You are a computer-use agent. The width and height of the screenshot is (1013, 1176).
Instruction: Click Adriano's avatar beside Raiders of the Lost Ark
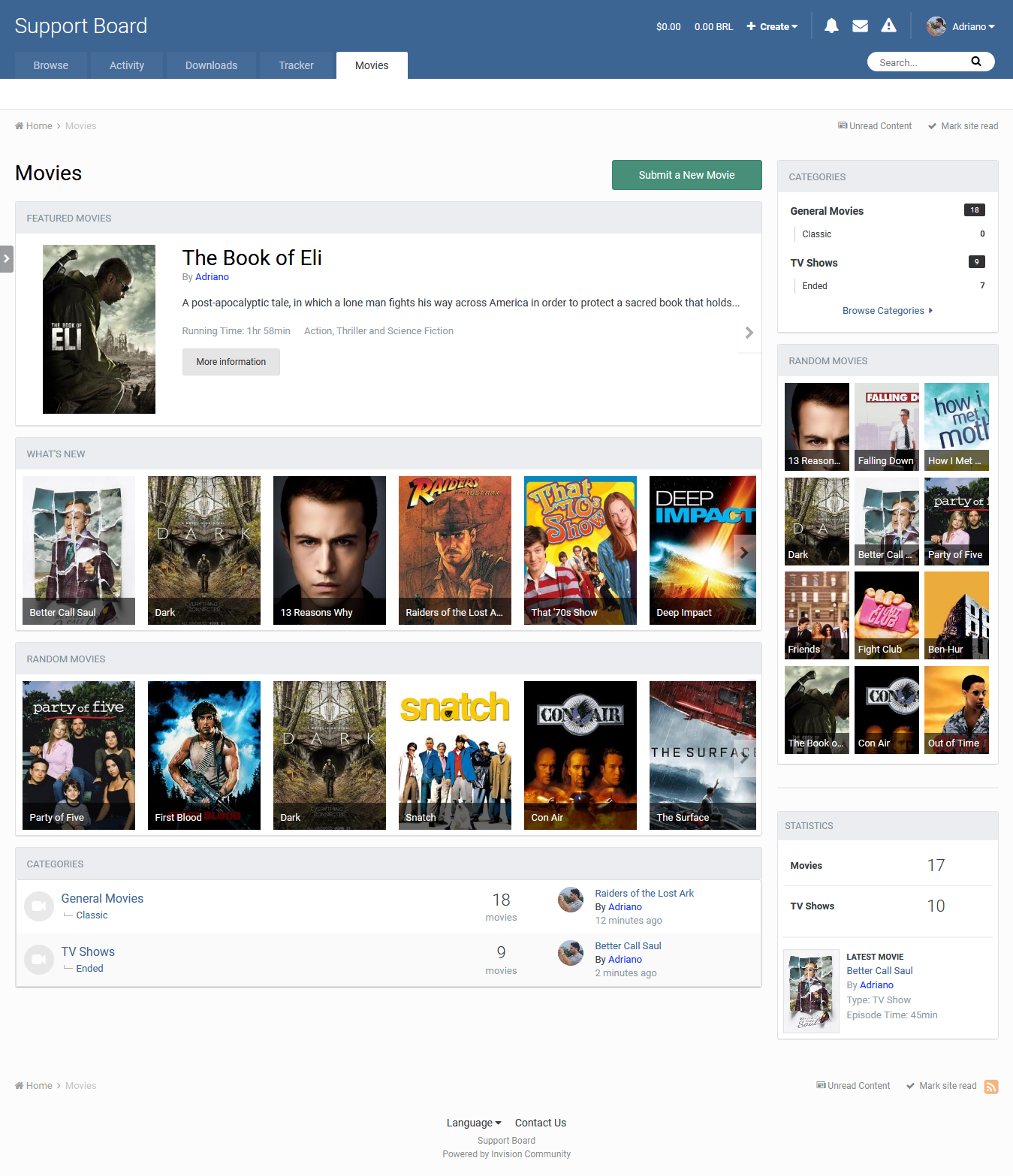tap(571, 900)
